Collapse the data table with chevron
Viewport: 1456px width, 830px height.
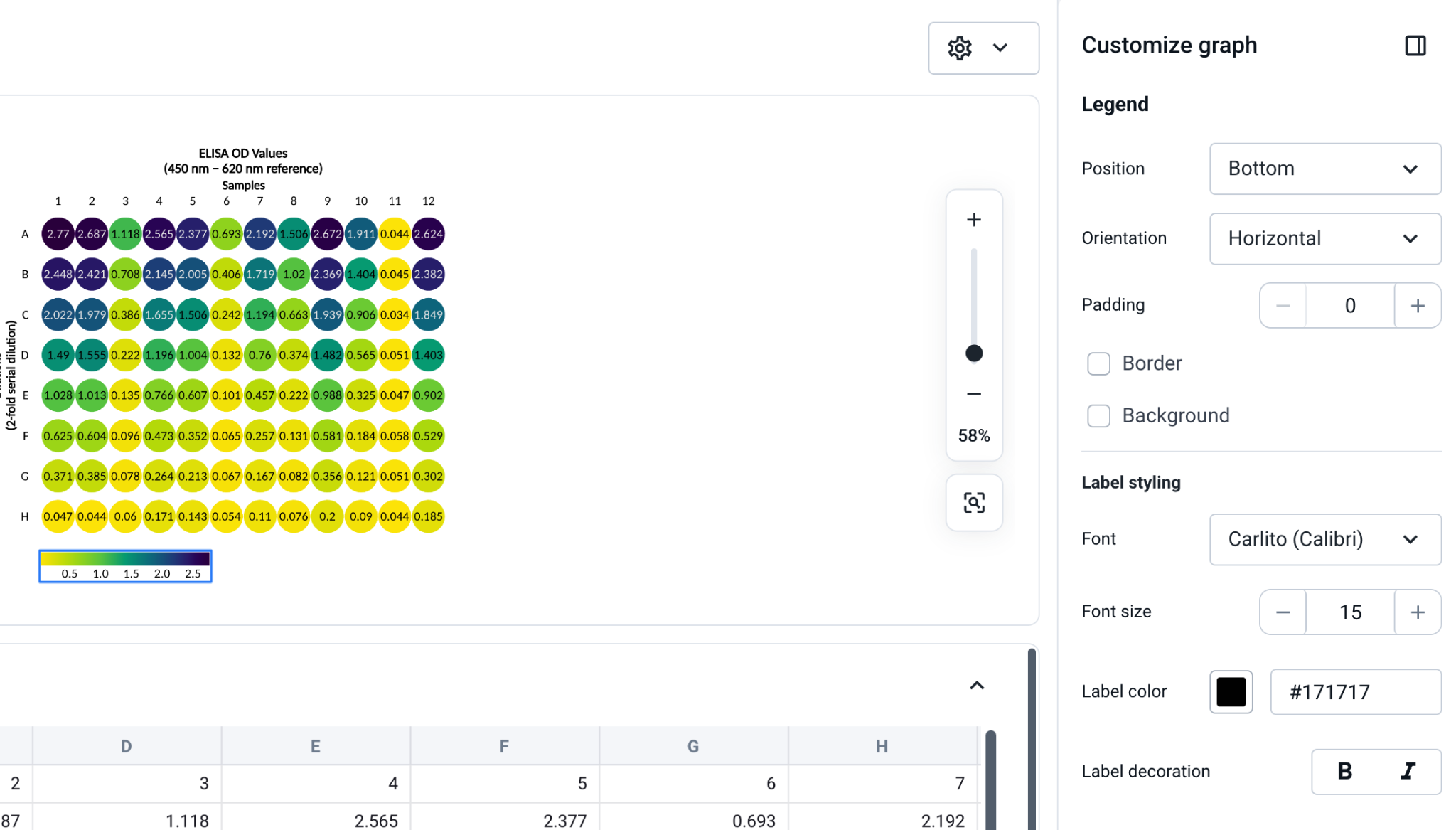pyautogui.click(x=977, y=686)
